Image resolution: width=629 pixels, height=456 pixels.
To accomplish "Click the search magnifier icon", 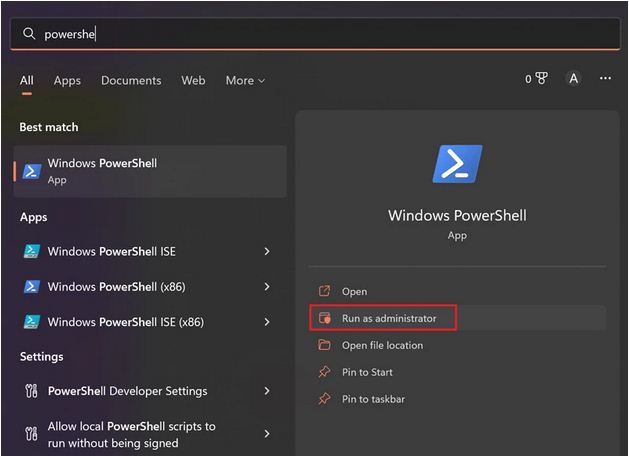I will coord(29,33).
